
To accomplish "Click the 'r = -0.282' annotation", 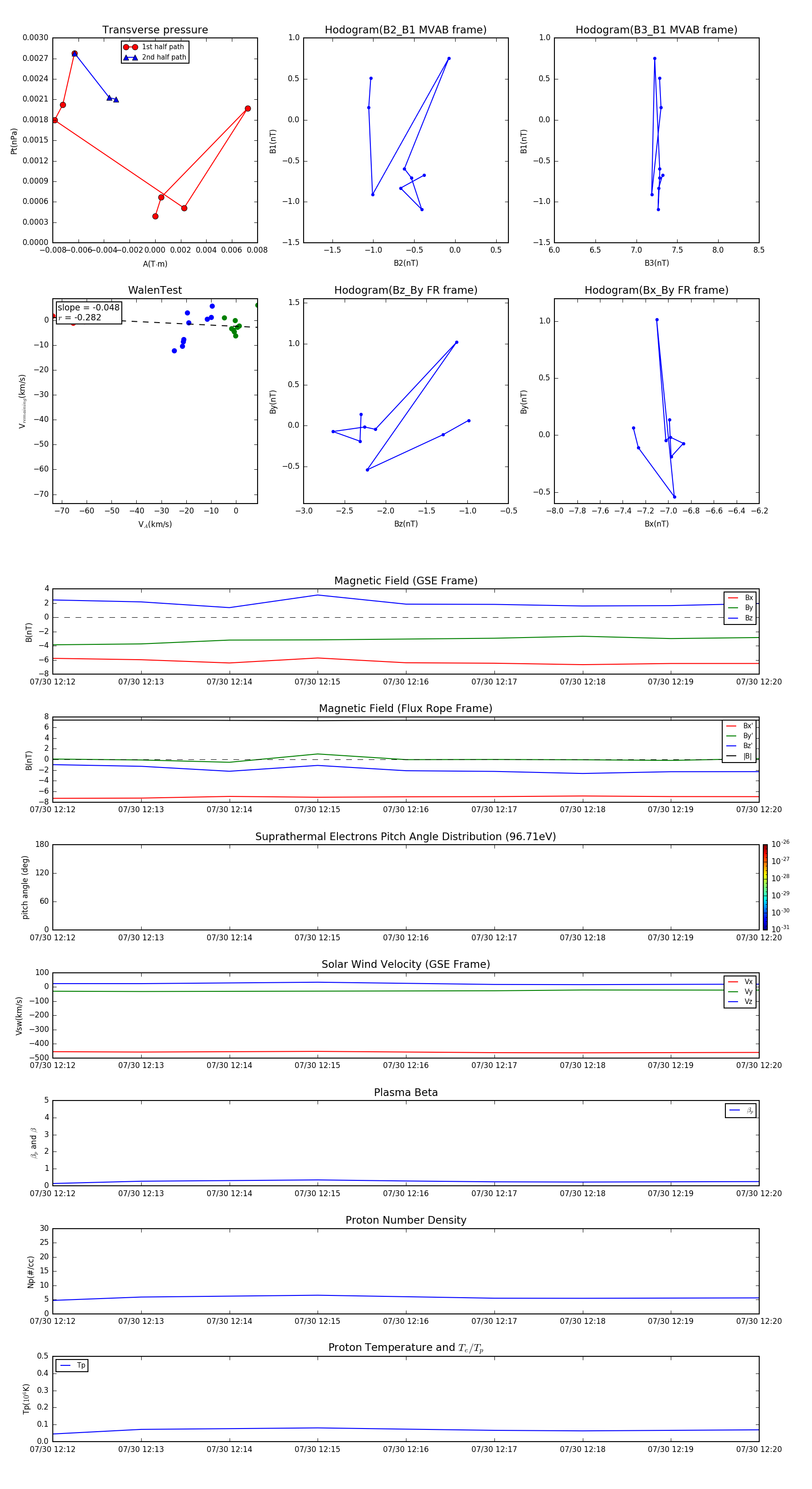I will [x=80, y=317].
